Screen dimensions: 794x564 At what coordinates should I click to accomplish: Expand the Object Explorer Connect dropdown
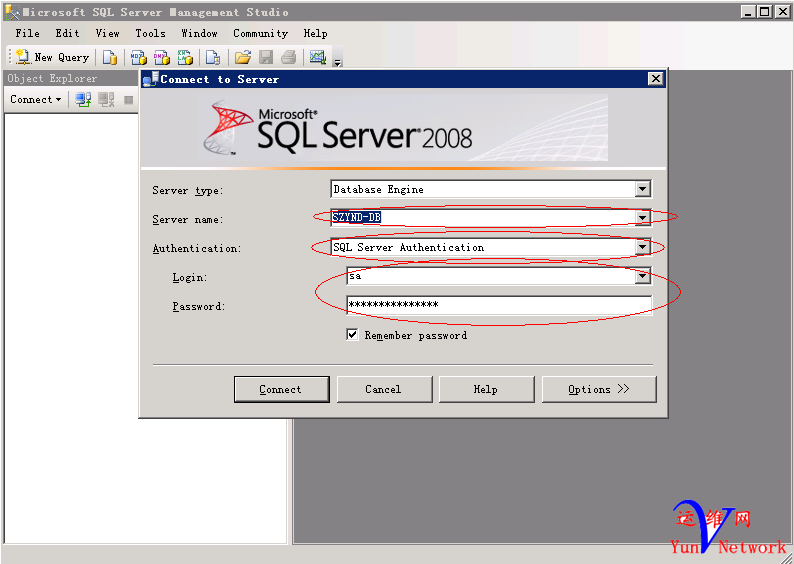pyautogui.click(x=35, y=100)
